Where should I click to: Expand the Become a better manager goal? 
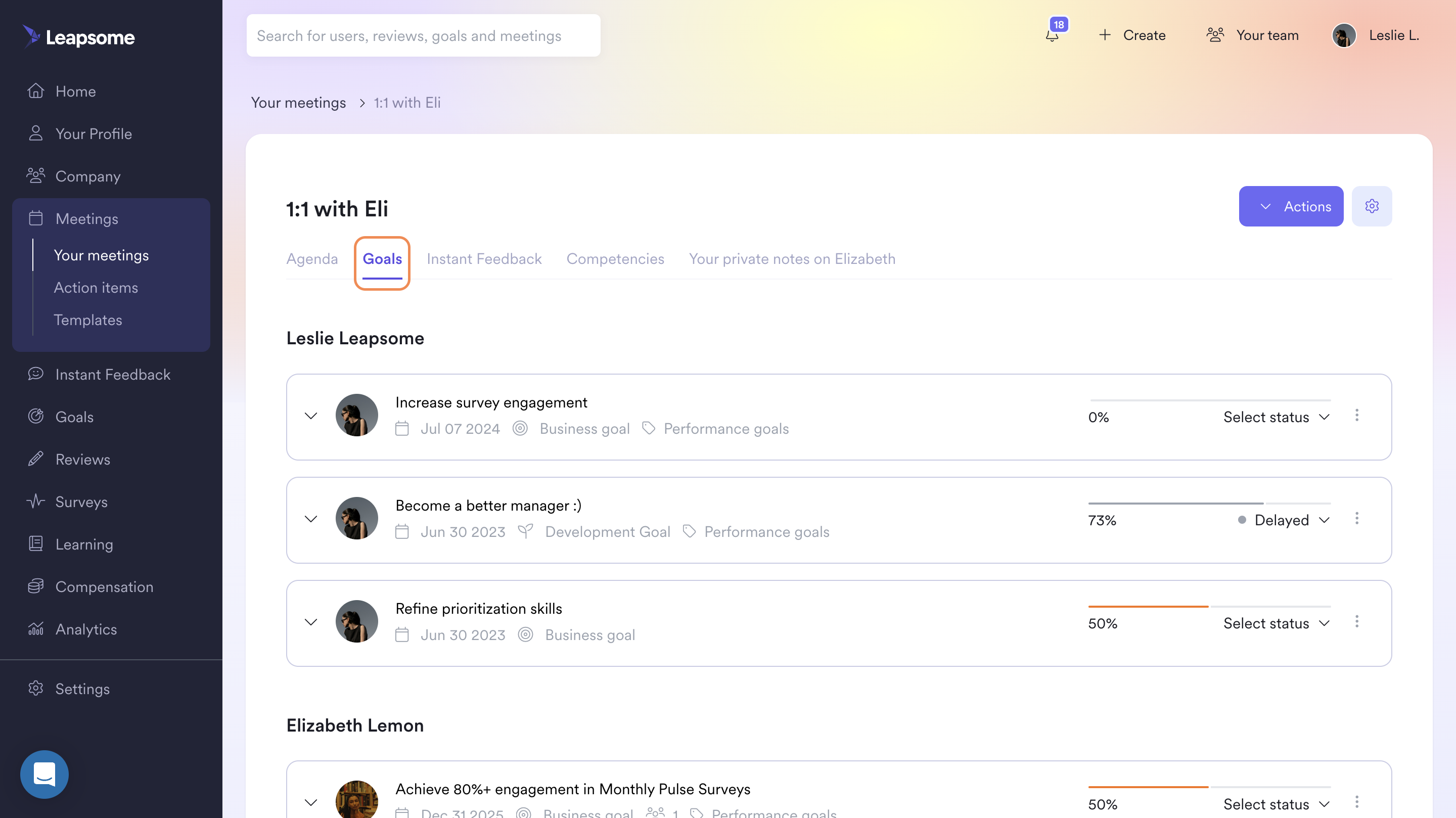coord(311,519)
